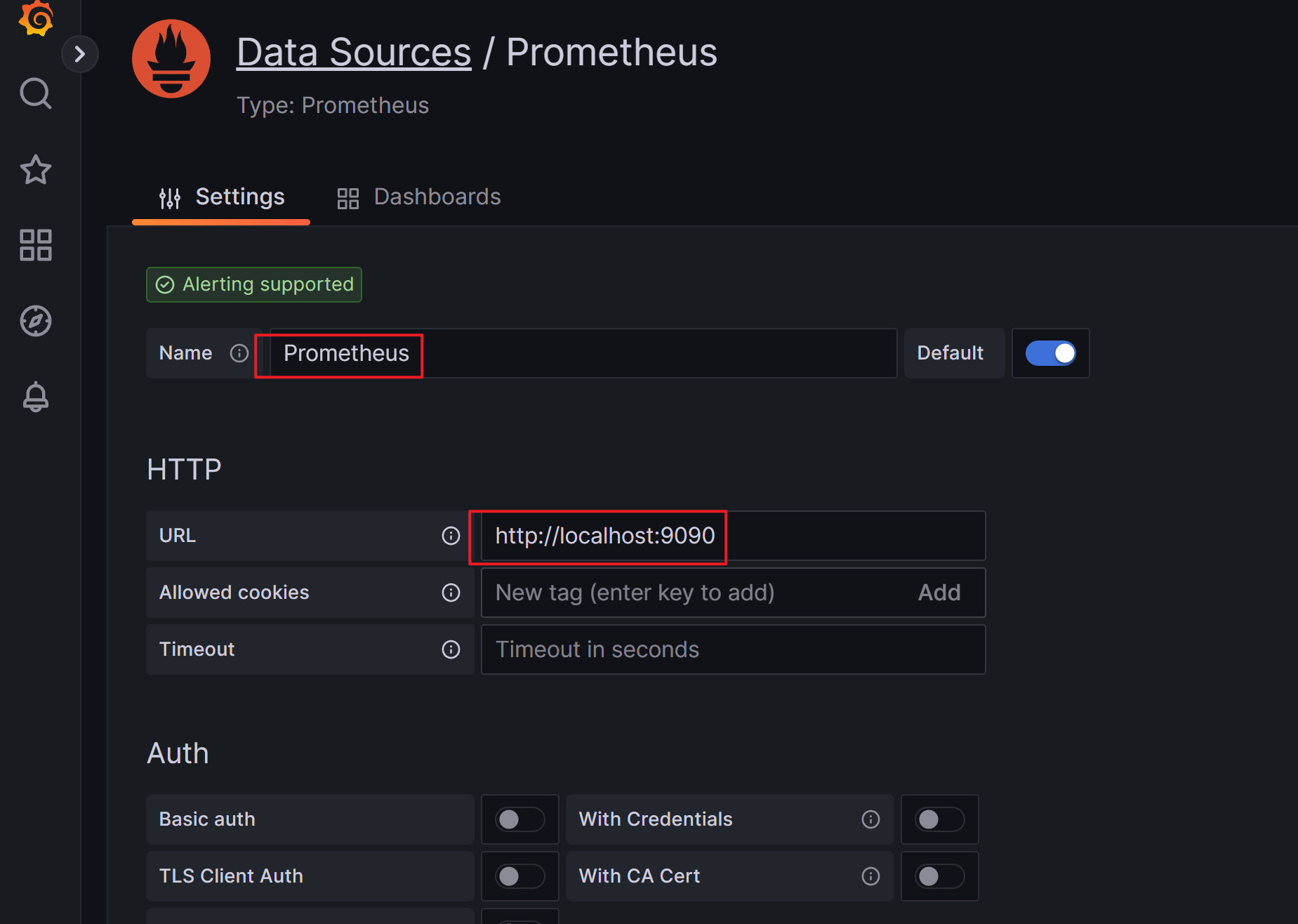Click the Timeout in seconds field
The width and height of the screenshot is (1298, 924).
click(733, 649)
